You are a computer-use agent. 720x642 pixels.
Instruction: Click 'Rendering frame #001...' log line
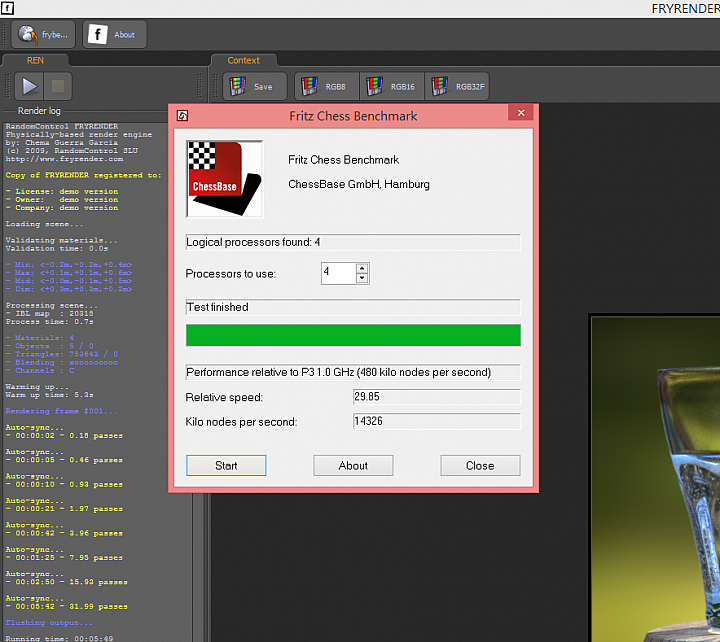click(x=61, y=411)
